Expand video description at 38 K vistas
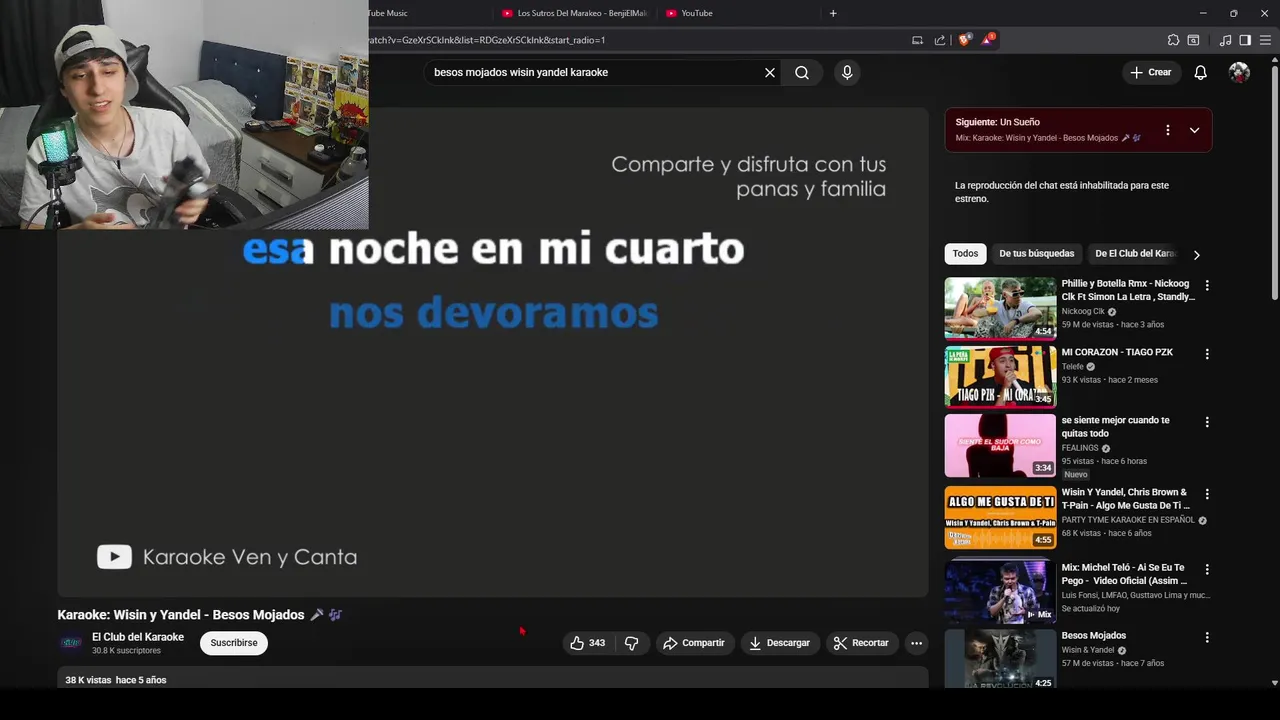Screen dimensions: 1280x720 (493, 680)
